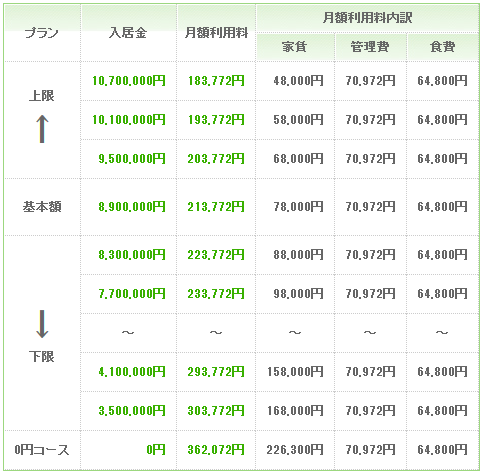Click the 管理費 sub-header
This screenshot has width=484, height=475.
370,47
